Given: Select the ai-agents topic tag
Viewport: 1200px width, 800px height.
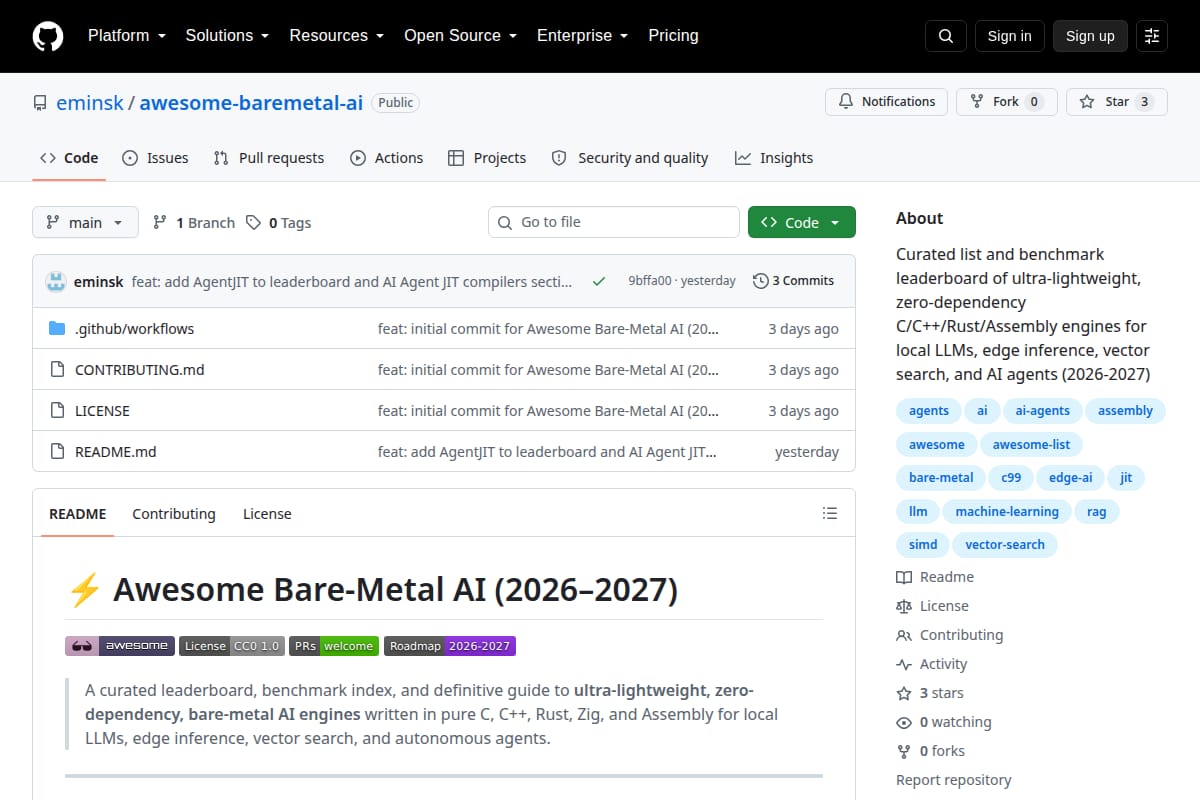Looking at the screenshot, I should (1043, 411).
